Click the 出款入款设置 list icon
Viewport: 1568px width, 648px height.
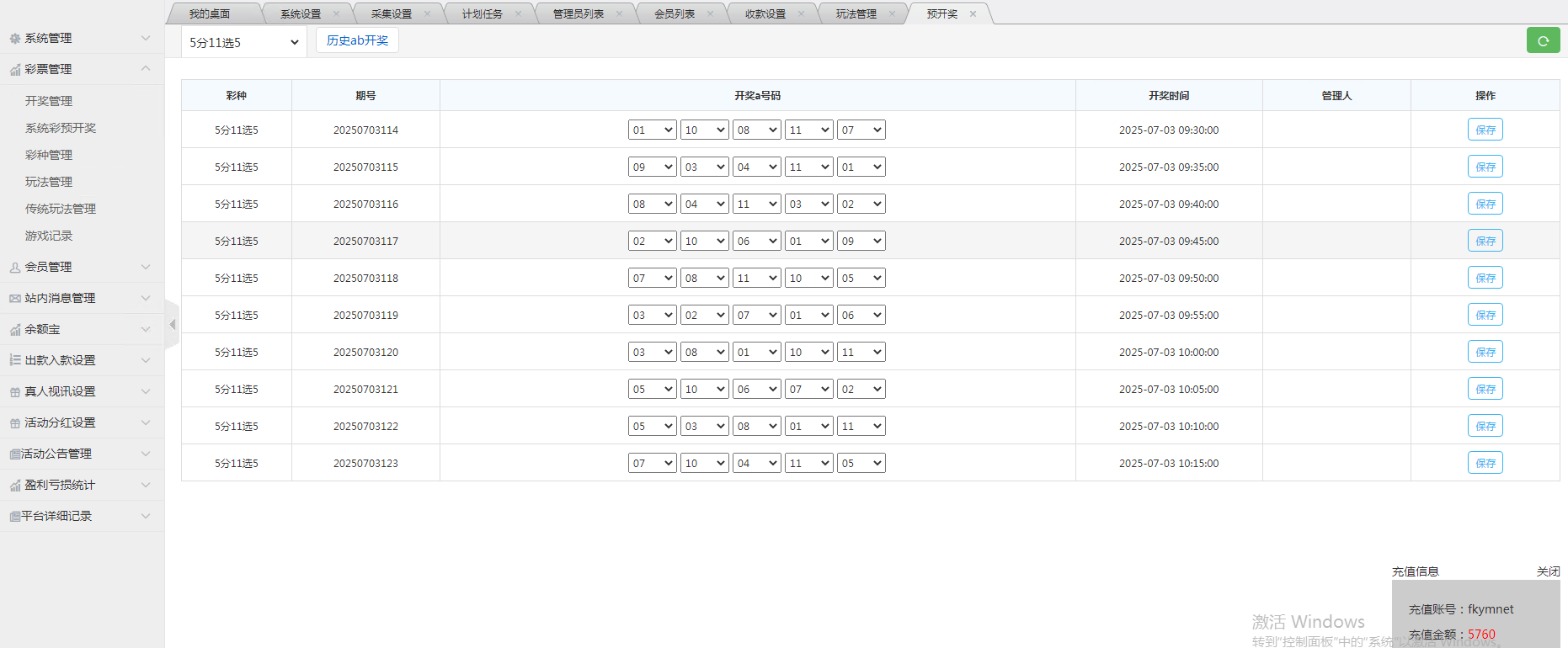(x=15, y=360)
